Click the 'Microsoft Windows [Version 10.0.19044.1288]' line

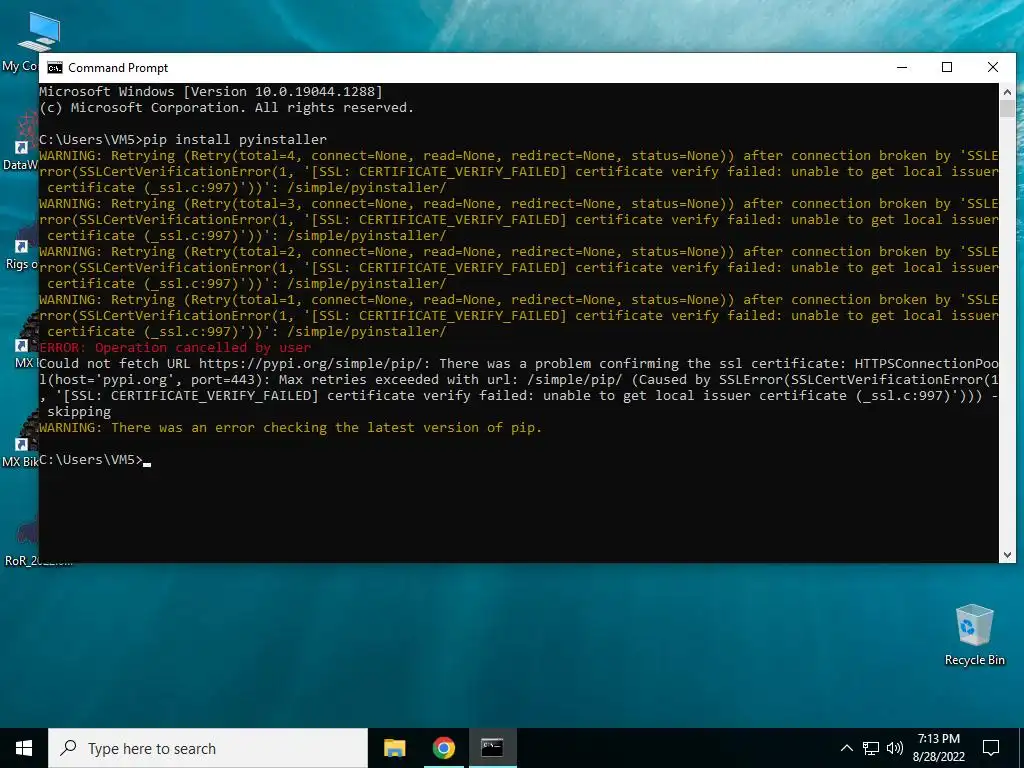tap(211, 91)
